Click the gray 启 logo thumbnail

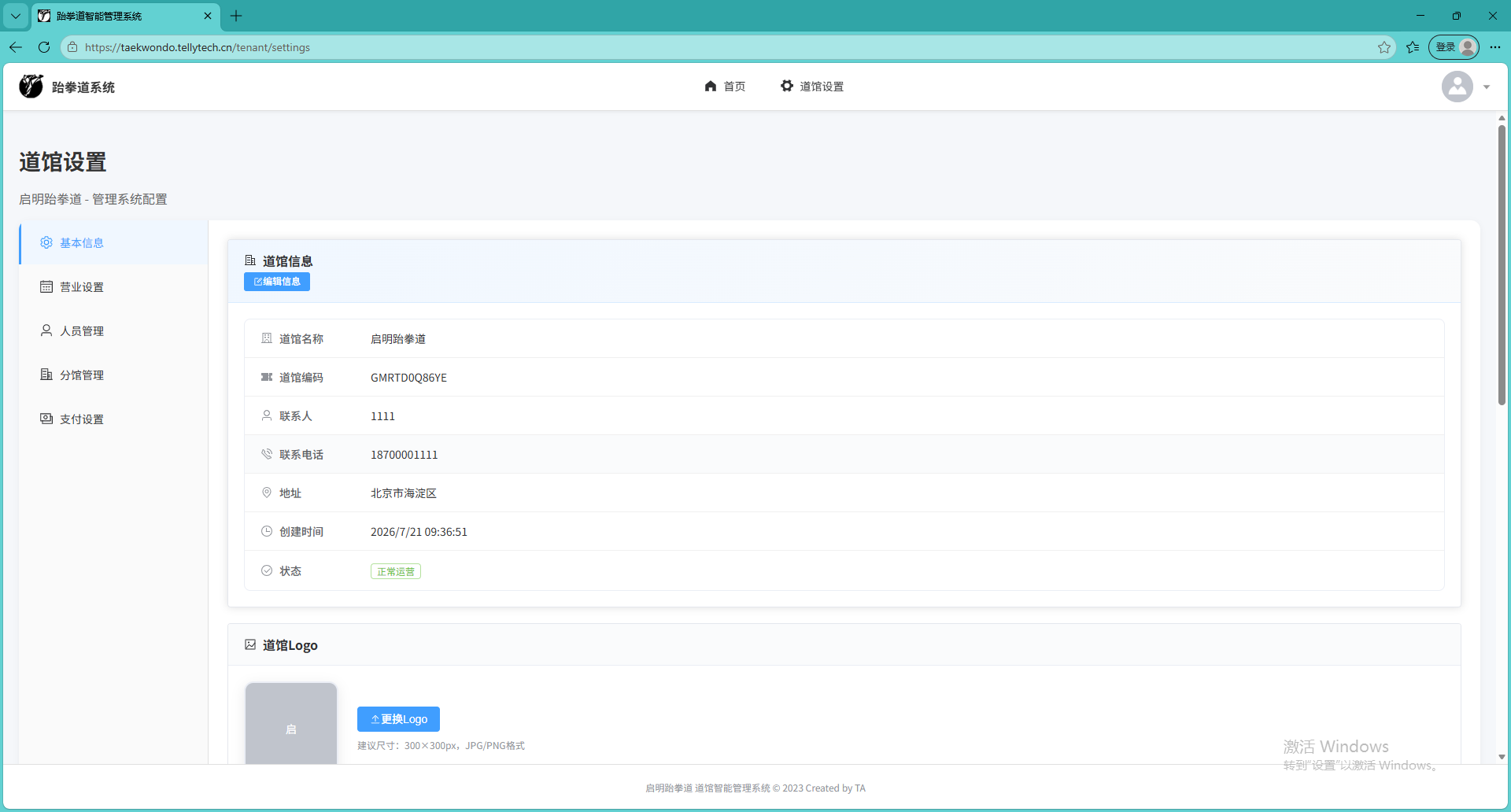pos(291,724)
